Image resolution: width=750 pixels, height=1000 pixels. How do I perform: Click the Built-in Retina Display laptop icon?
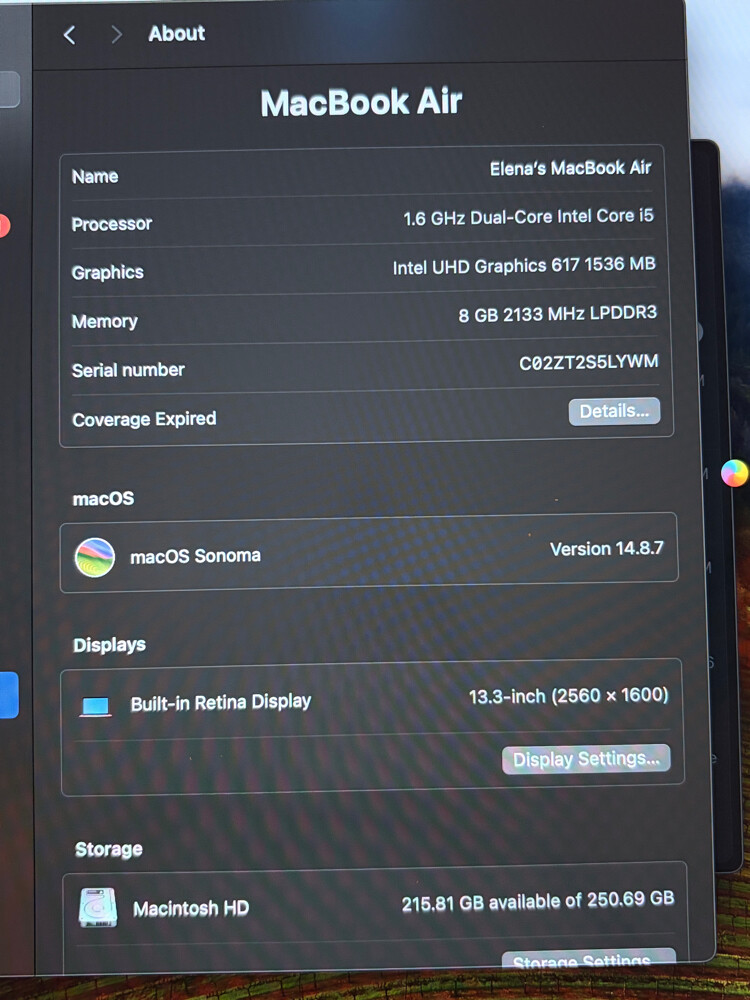tap(96, 706)
